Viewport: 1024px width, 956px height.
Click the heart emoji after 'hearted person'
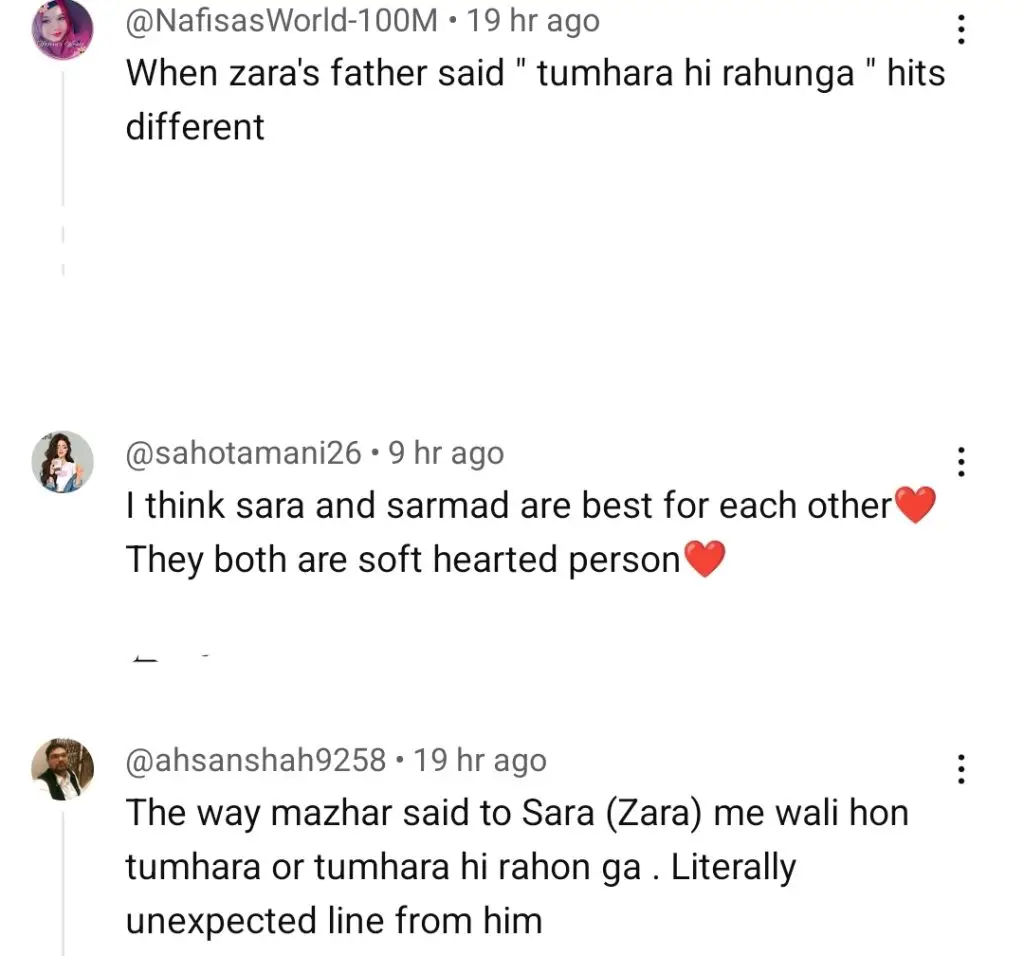click(704, 559)
